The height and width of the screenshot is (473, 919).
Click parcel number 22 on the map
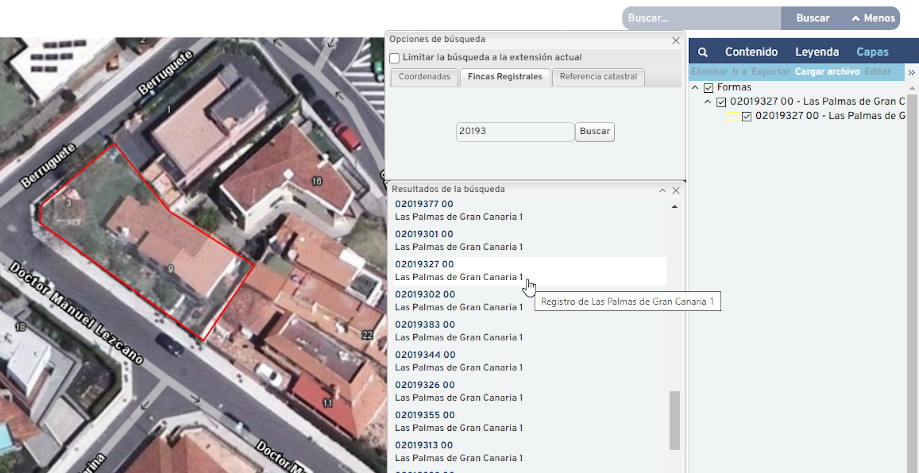(x=367, y=335)
